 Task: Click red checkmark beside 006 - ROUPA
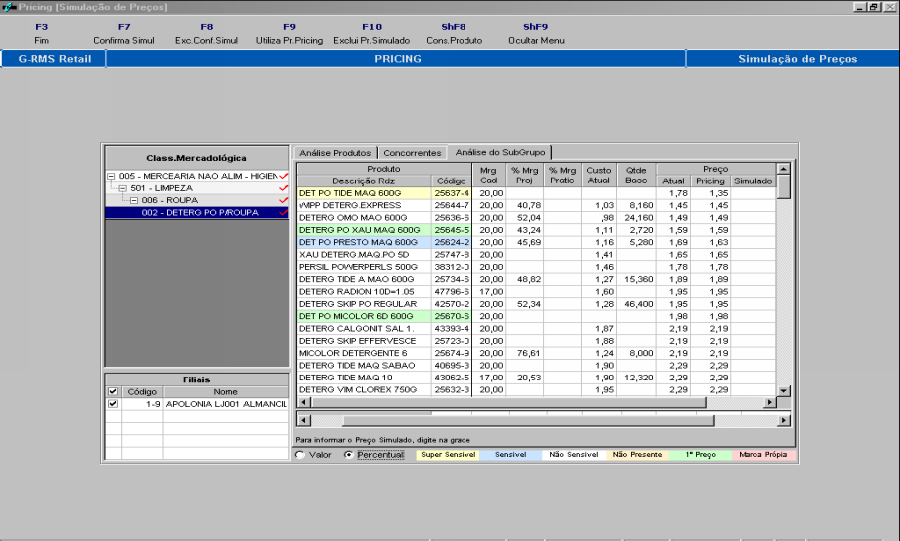[284, 200]
